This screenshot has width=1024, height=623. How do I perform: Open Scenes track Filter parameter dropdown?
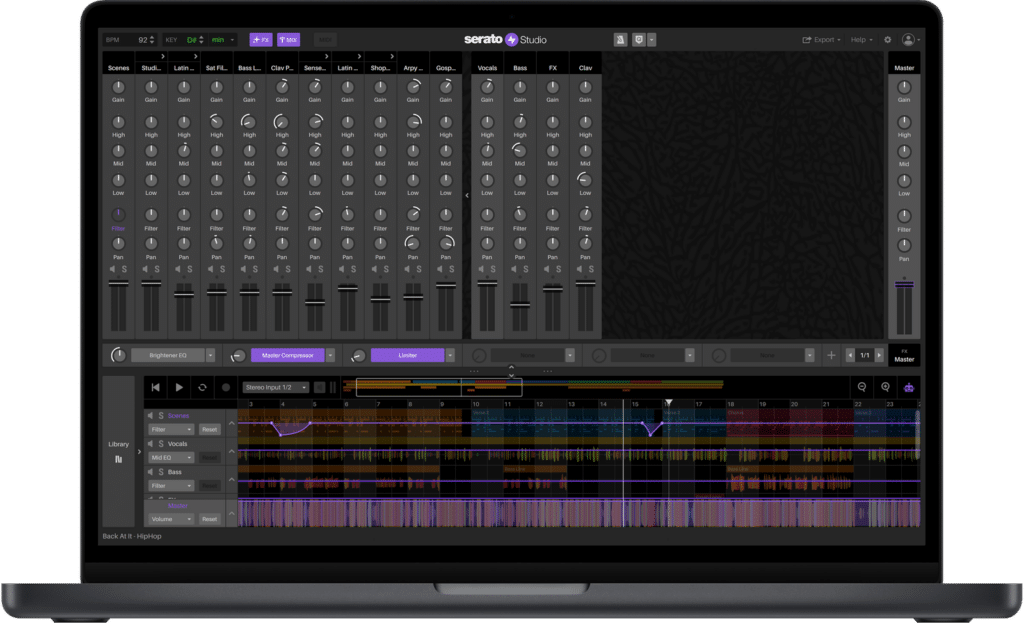pos(171,429)
